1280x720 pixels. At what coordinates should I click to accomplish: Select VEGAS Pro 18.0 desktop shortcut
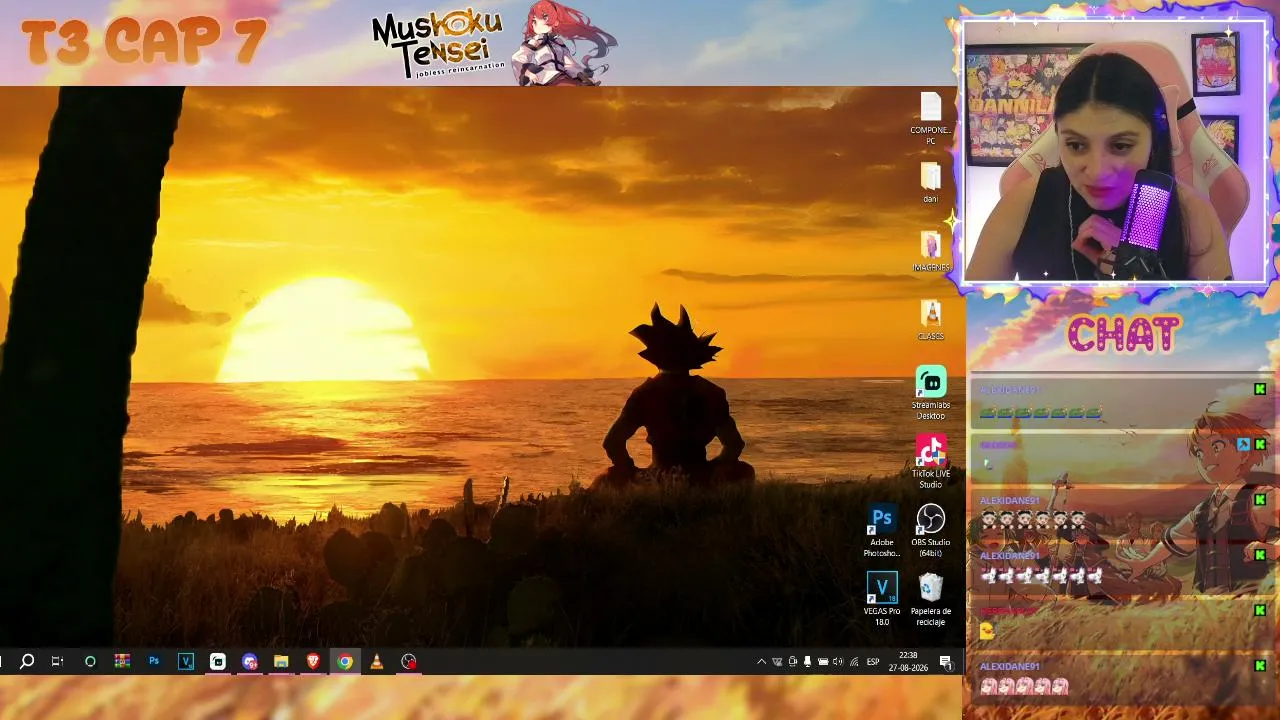click(881, 600)
